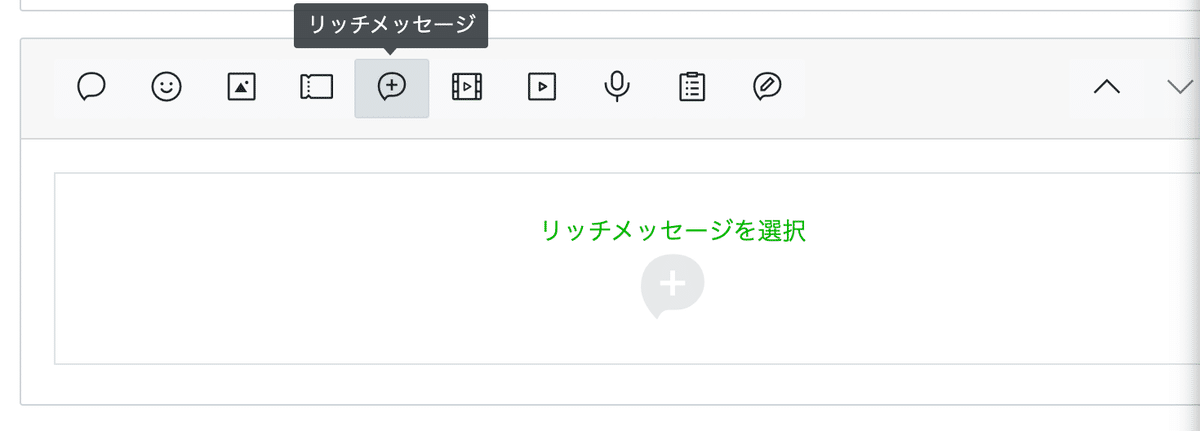Select the voice message microphone icon
This screenshot has height=431, width=1200.
tap(617, 88)
